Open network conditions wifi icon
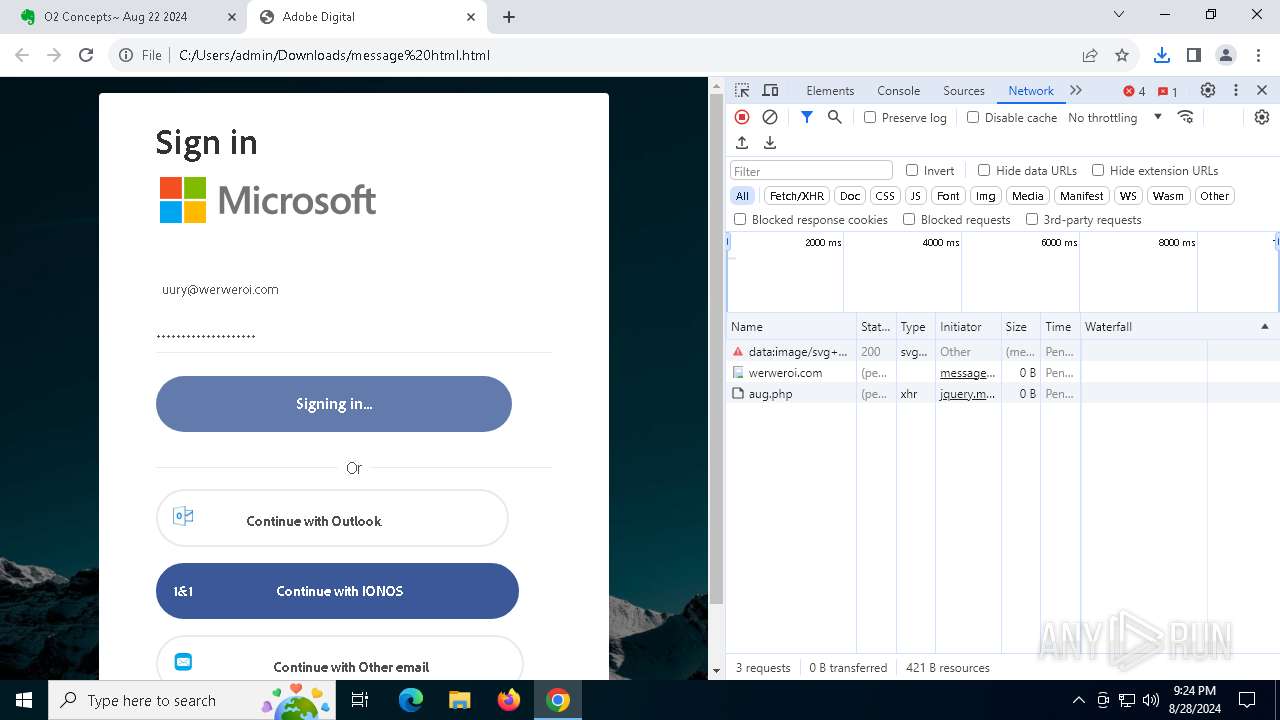This screenshot has width=1280, height=720. 1186,117
